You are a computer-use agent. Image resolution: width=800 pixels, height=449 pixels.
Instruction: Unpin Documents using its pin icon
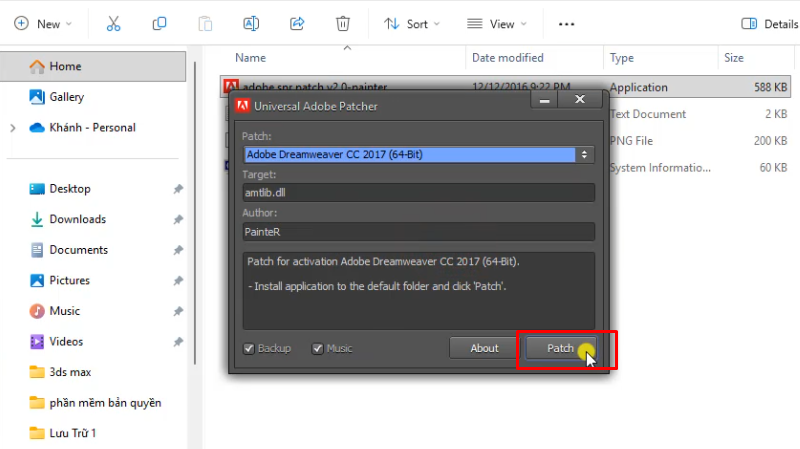[178, 251]
